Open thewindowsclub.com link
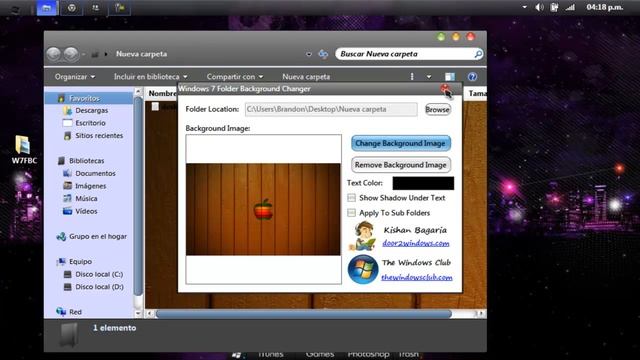 pyautogui.click(x=417, y=278)
